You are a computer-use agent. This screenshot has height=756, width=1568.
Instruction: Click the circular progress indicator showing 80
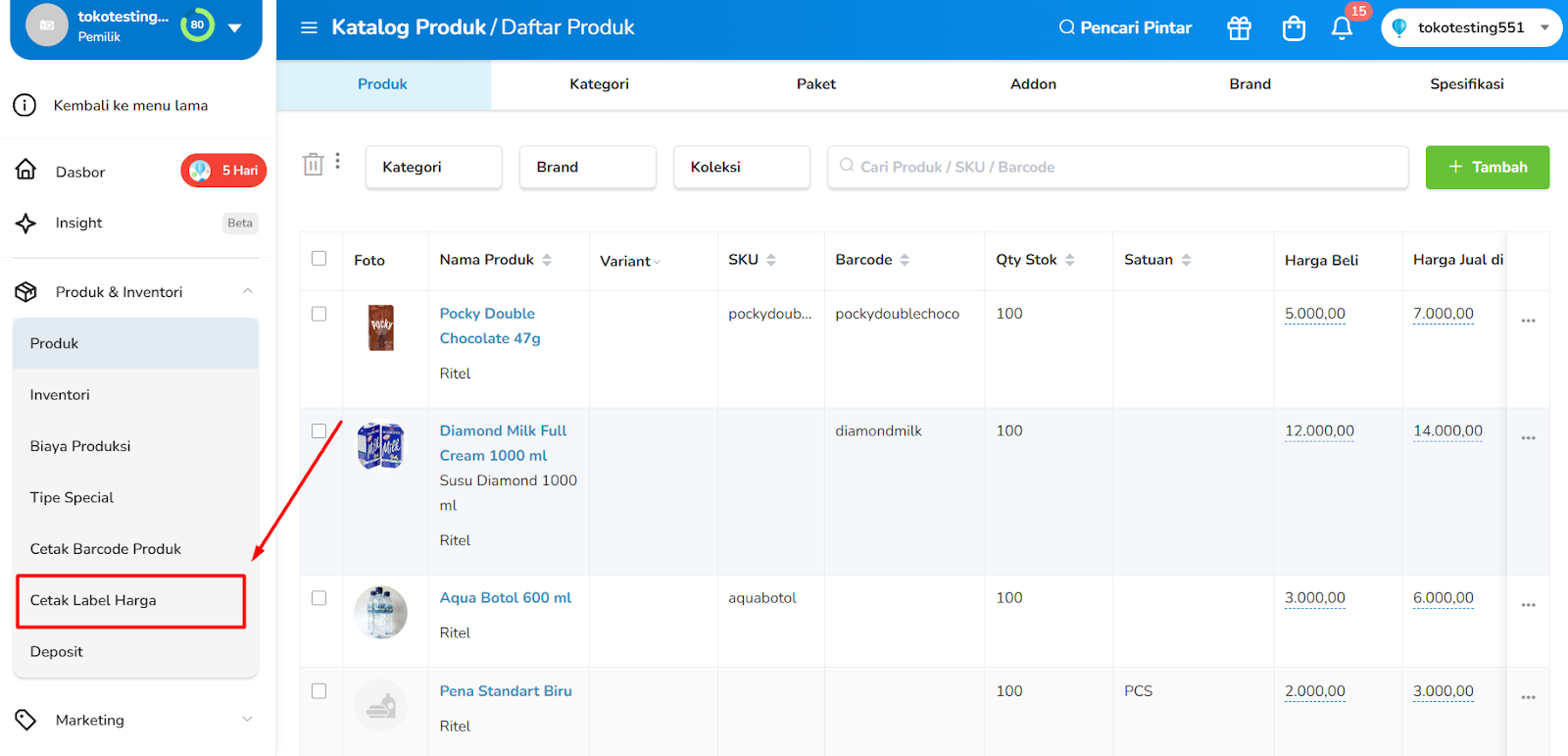(197, 25)
